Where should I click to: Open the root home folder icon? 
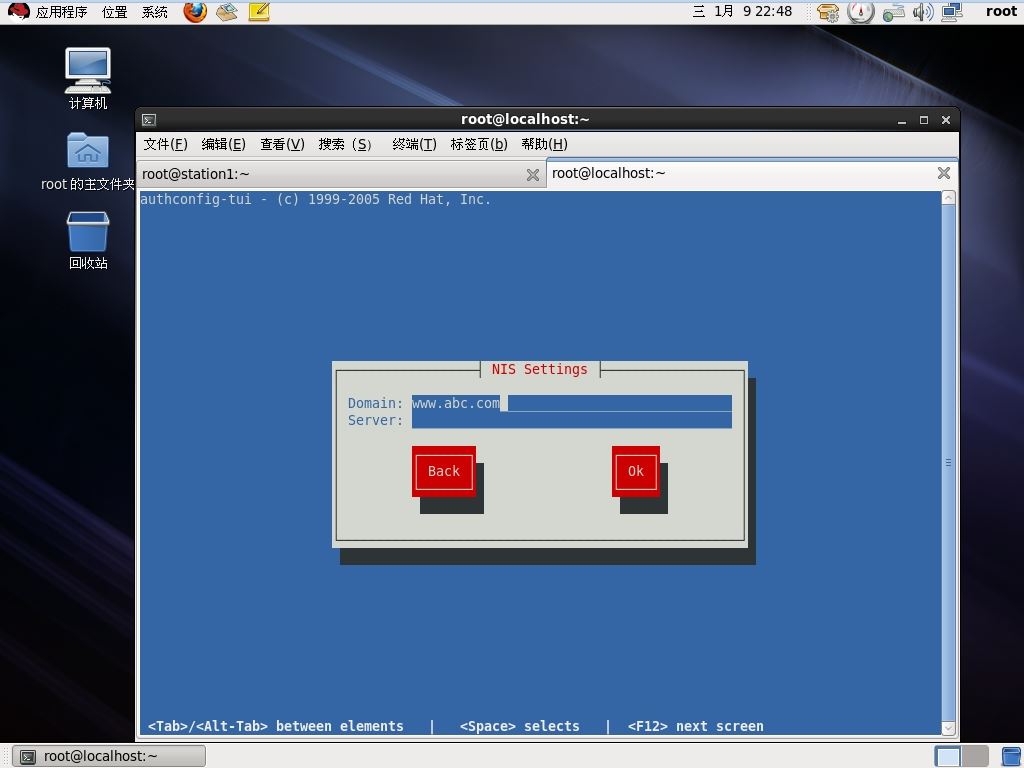coord(88,161)
